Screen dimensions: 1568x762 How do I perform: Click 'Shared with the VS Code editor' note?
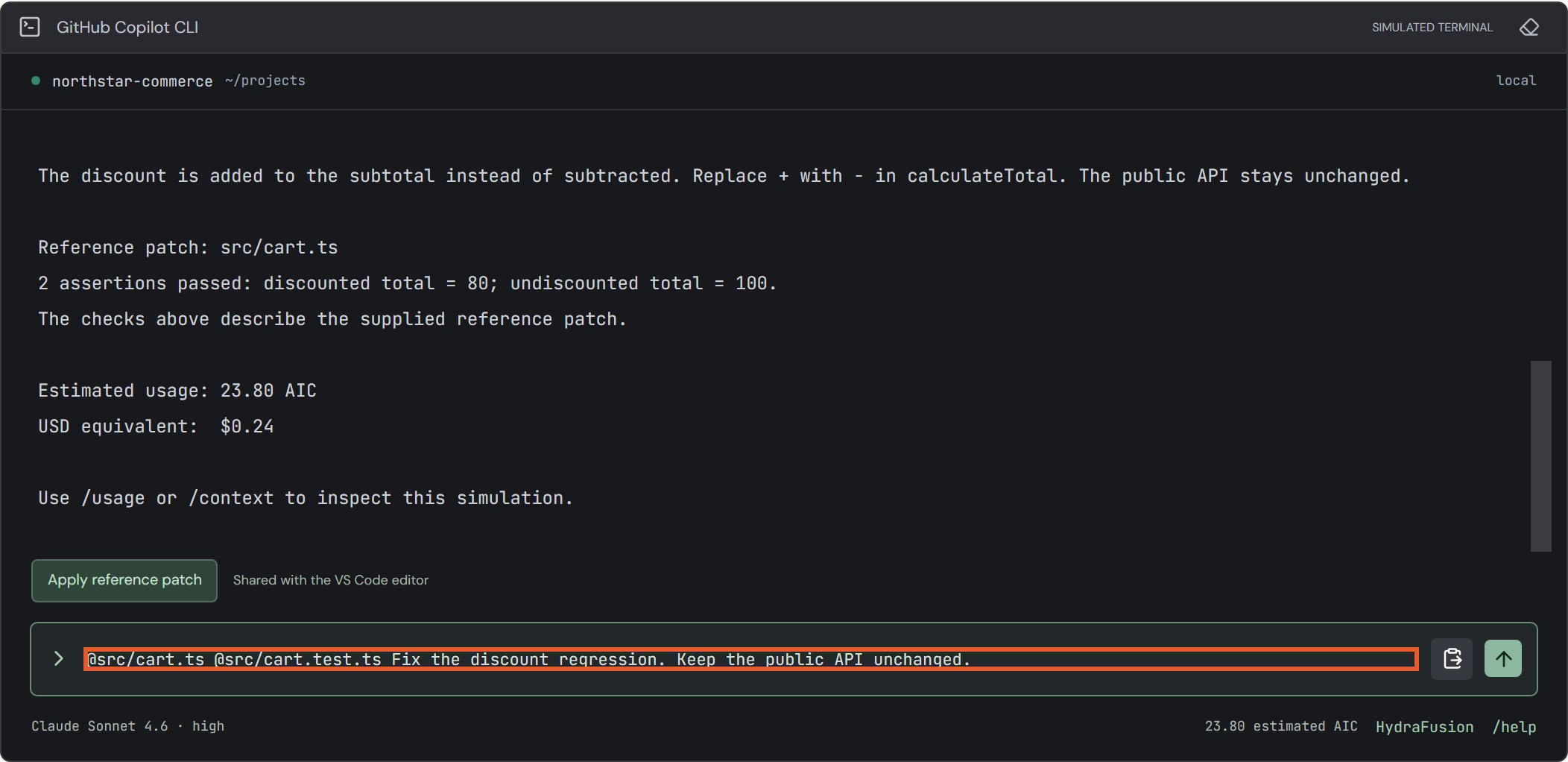tap(331, 580)
